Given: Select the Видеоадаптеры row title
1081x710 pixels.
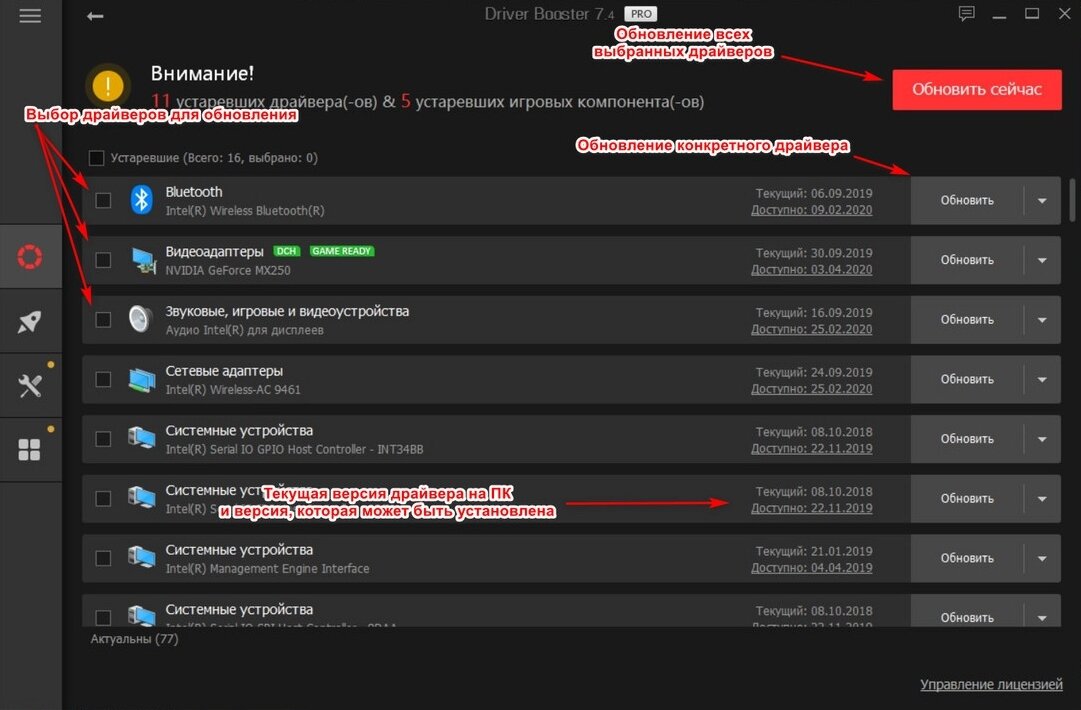Looking at the screenshot, I should tap(214, 252).
